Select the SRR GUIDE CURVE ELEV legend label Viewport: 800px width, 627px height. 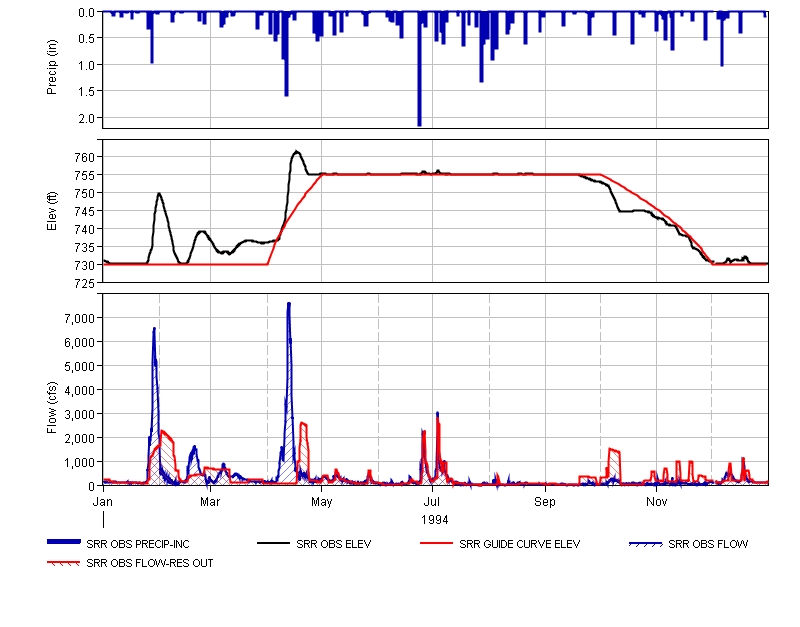pos(519,545)
